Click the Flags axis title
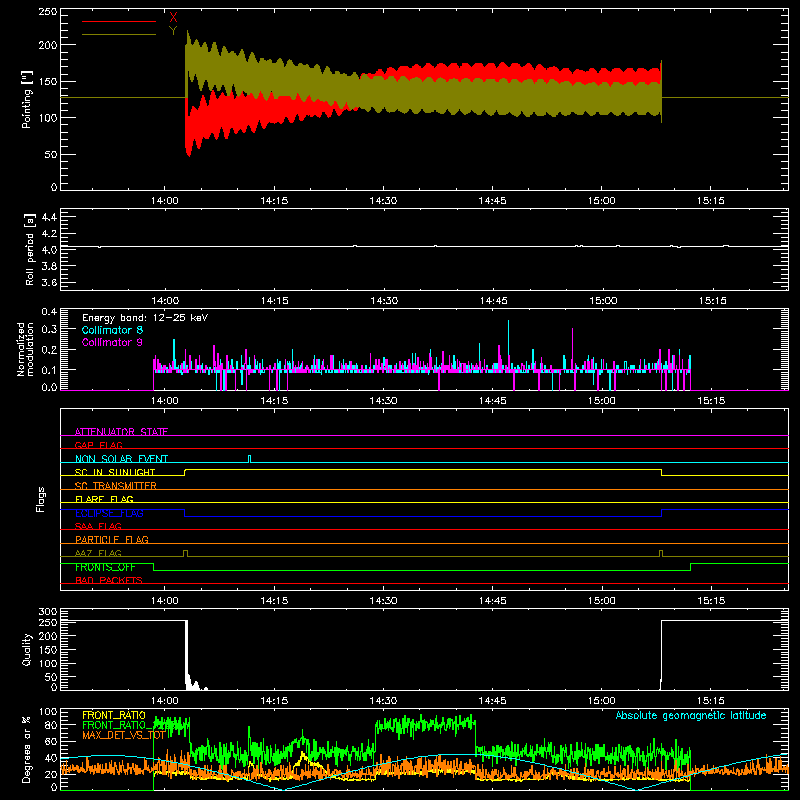 41,499
